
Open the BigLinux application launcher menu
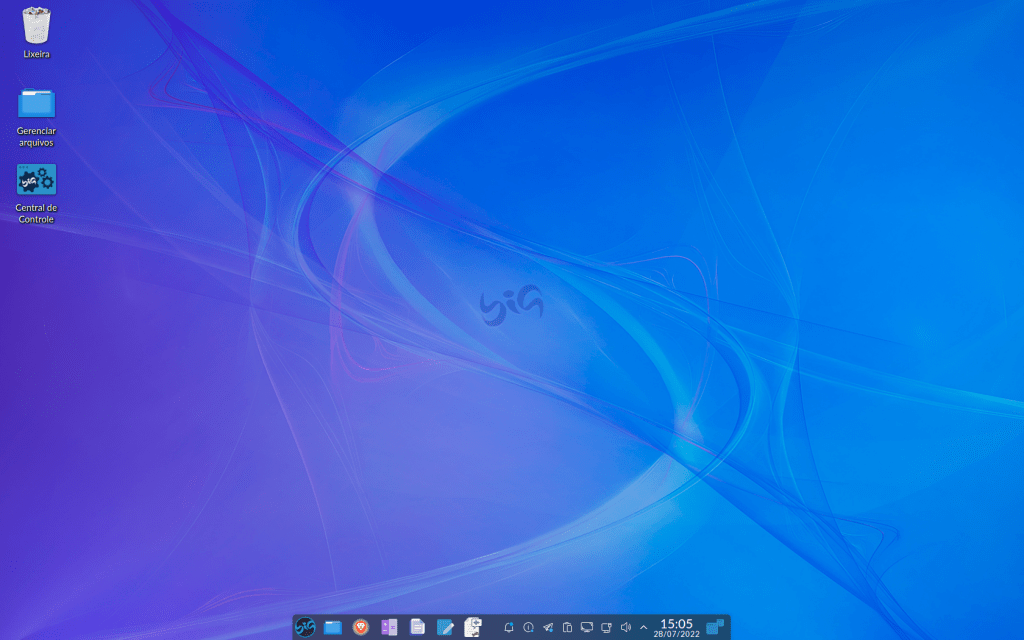306,627
